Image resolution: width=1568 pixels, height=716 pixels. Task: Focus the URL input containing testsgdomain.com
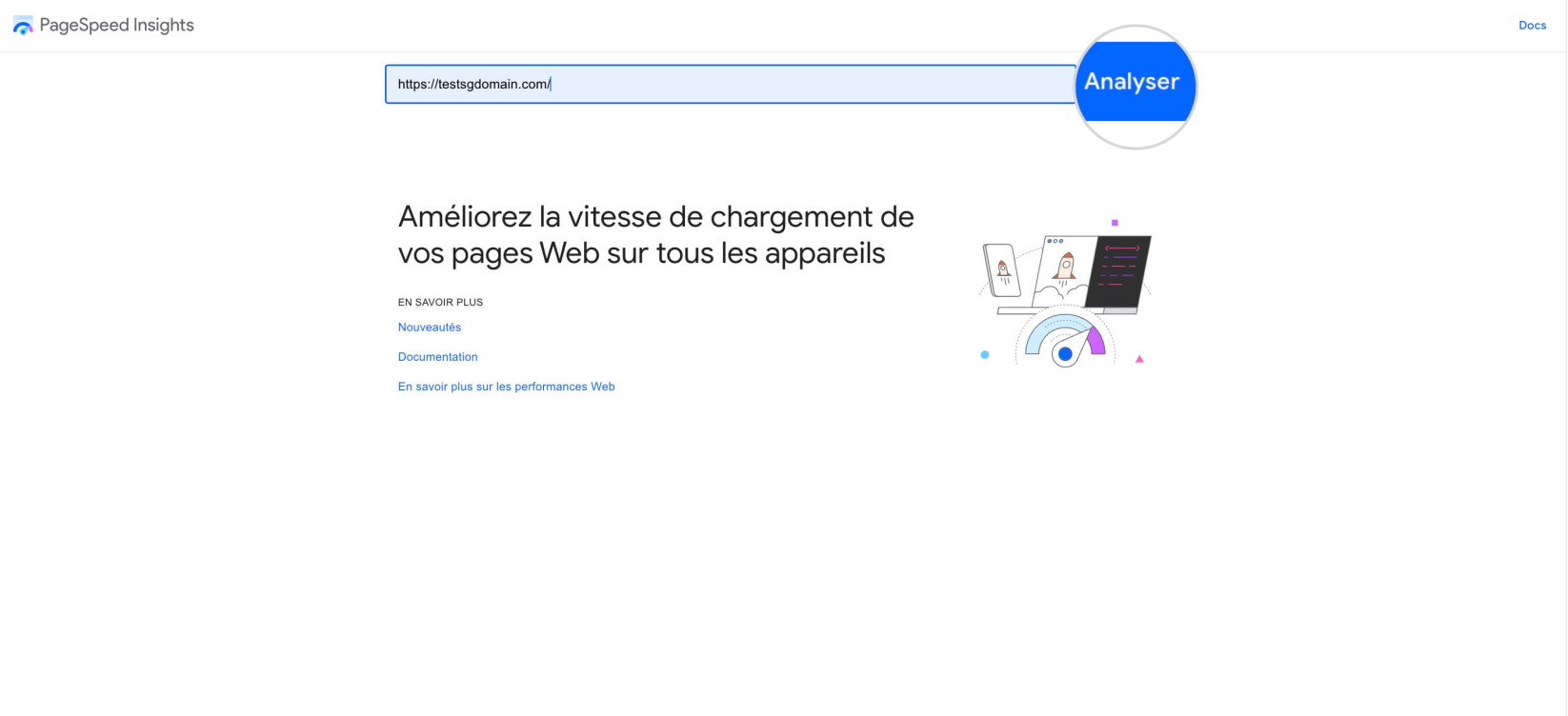731,84
